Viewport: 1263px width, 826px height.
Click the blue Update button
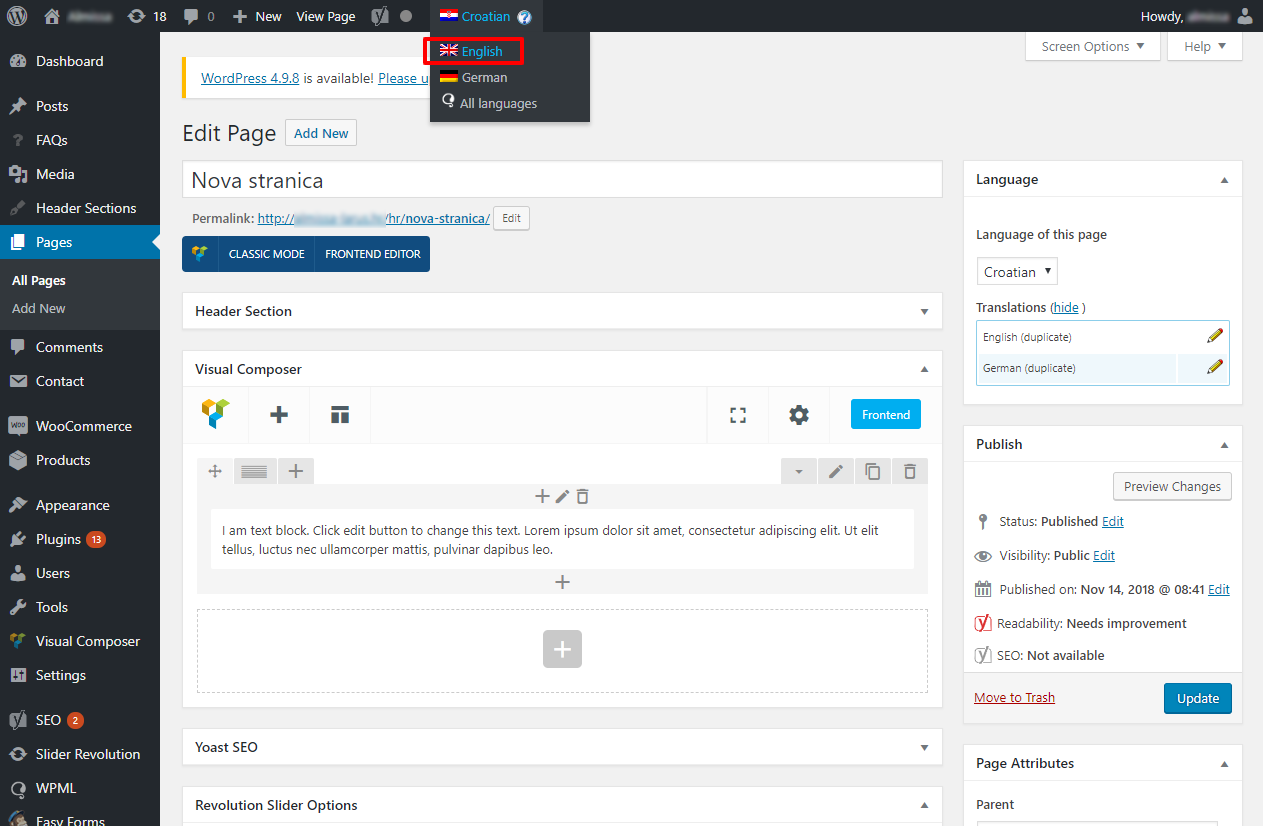(1197, 698)
